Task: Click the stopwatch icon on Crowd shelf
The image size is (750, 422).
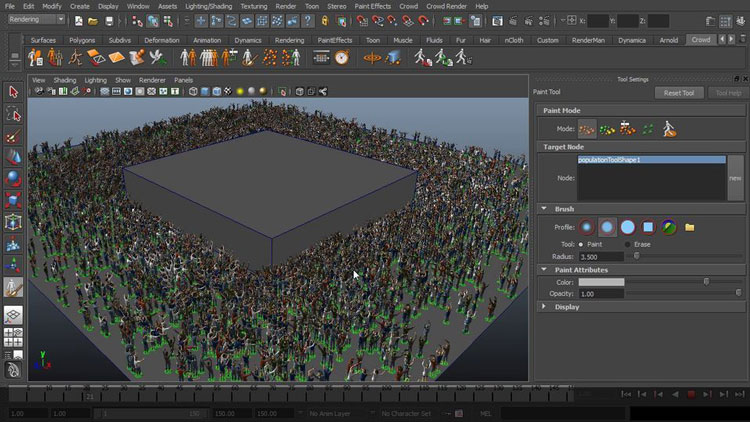Action: (342, 58)
